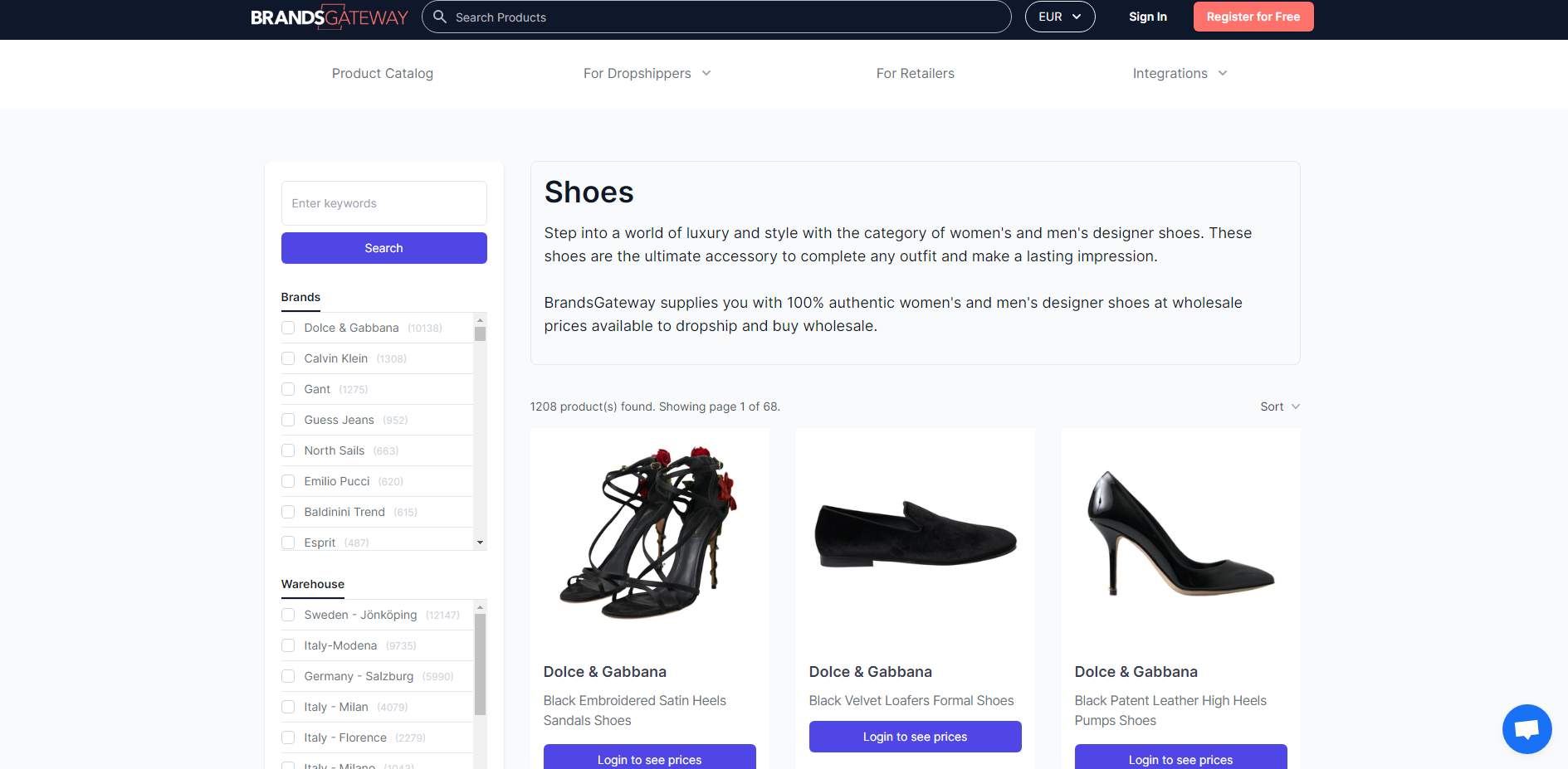
Task: Check the Italy - Milan warehouse
Action: 288,707
